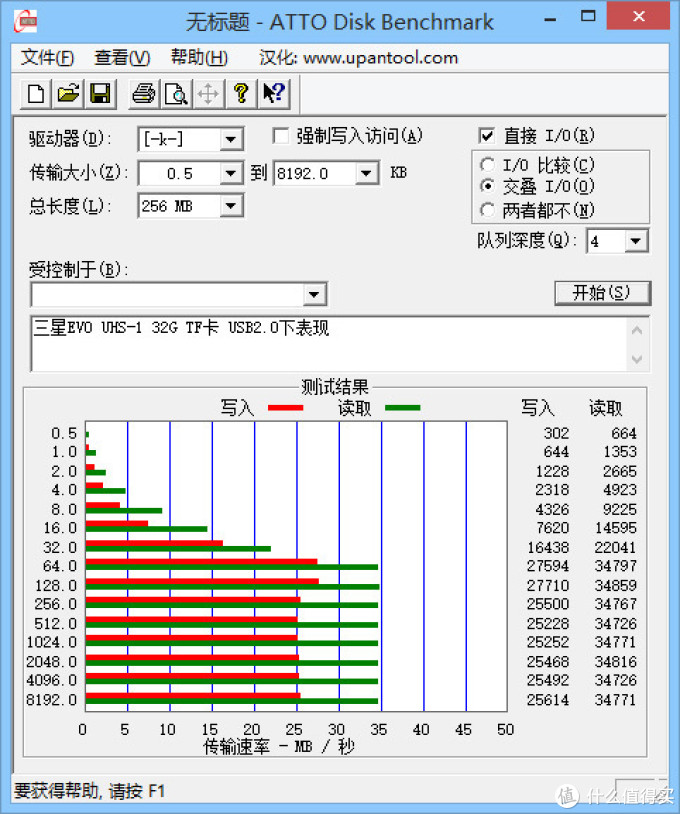Click read value 664 for 0.5 KB
680x814 pixels.
point(623,433)
